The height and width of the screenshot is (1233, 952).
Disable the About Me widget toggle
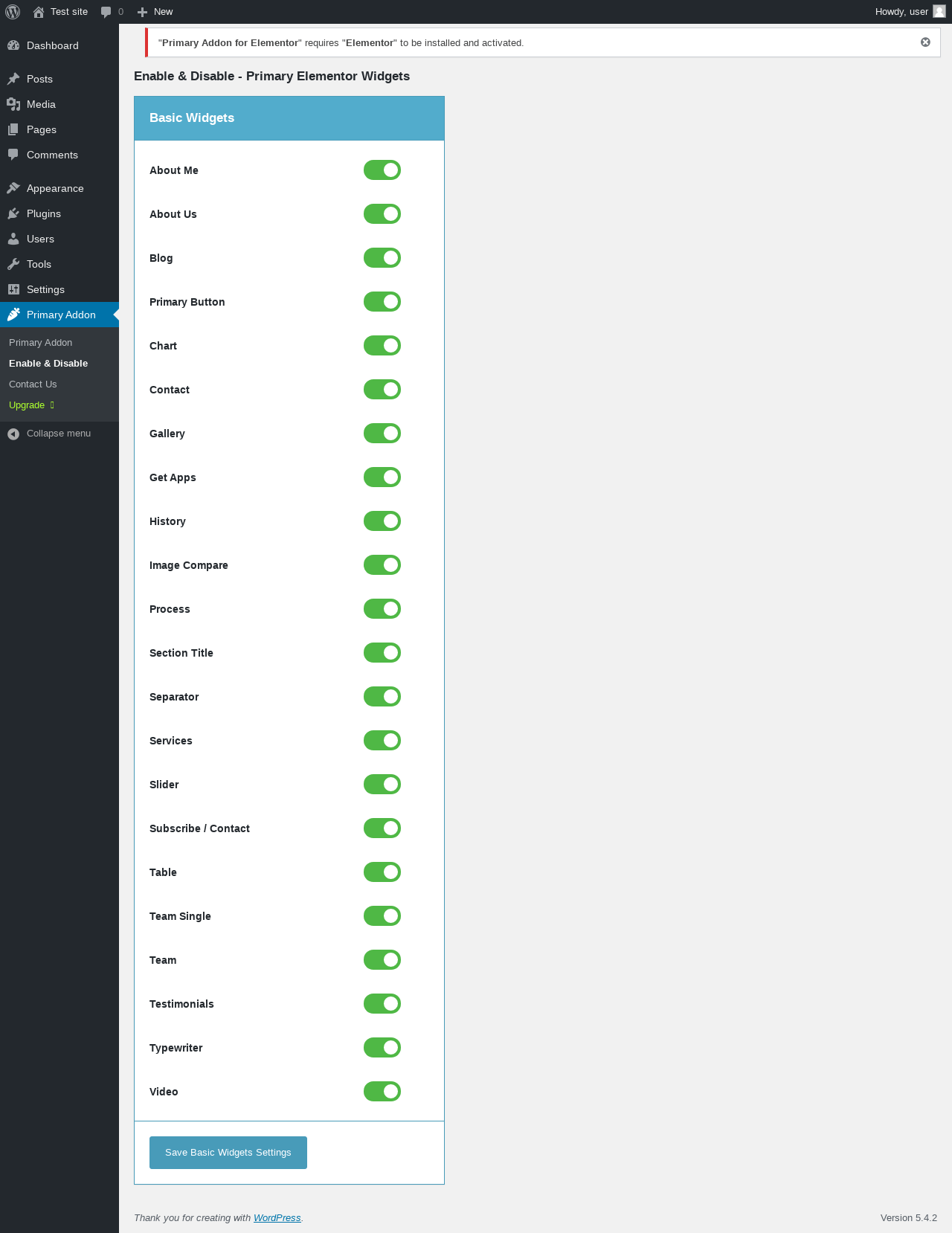[382, 170]
